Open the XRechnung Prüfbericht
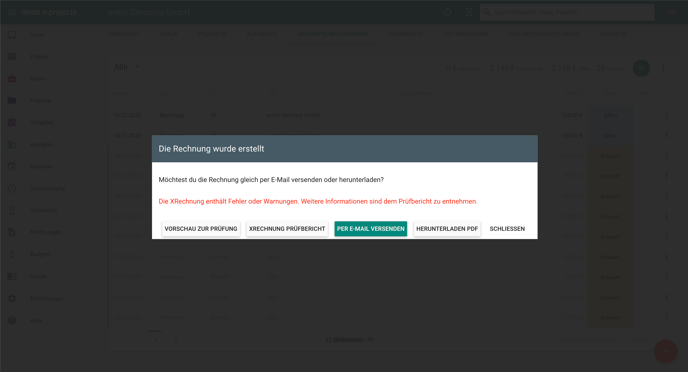This screenshot has width=688, height=372. [x=287, y=229]
